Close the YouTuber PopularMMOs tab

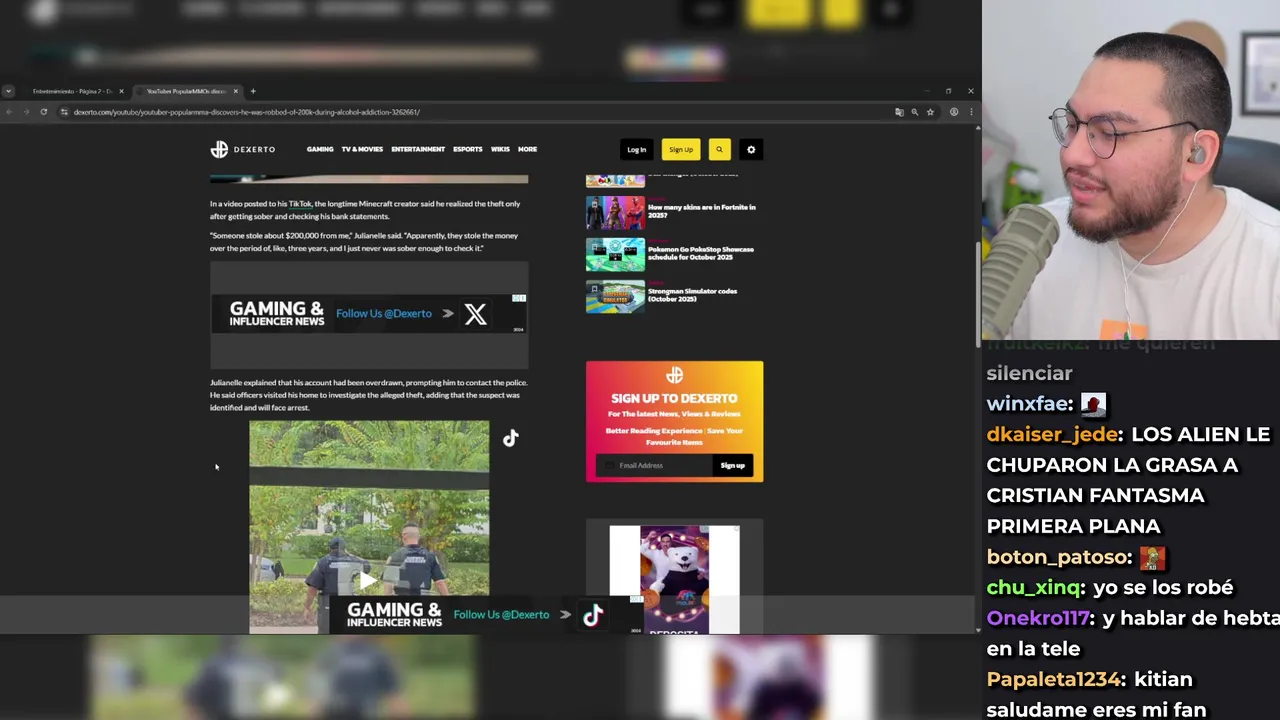(236, 91)
